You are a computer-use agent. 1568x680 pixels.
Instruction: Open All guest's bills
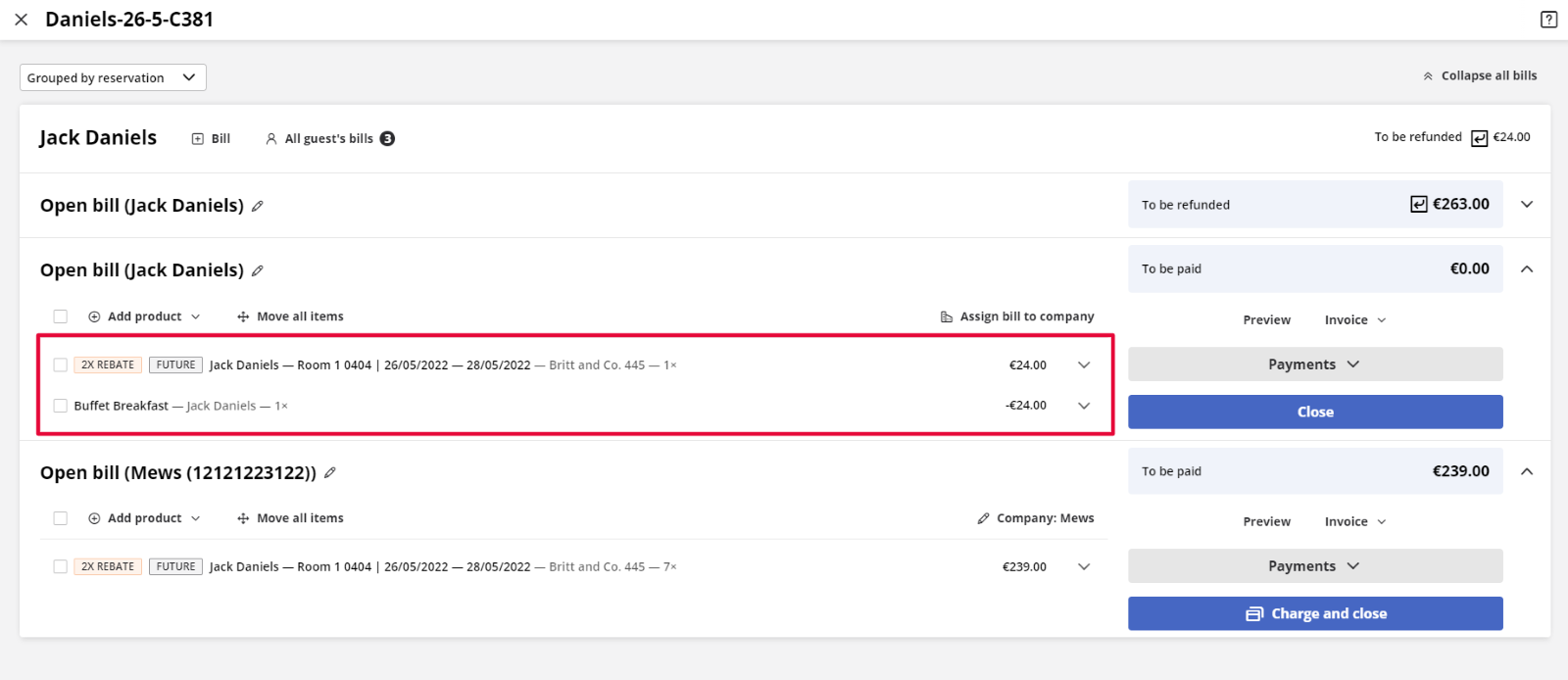[329, 139]
